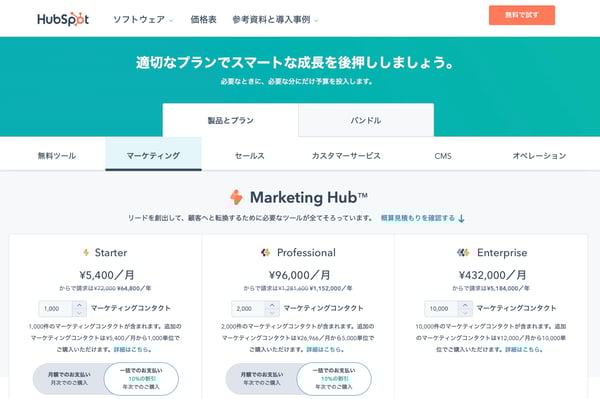Click the Starter price ¥5,400/月
The image size is (600, 399).
coord(107,275)
